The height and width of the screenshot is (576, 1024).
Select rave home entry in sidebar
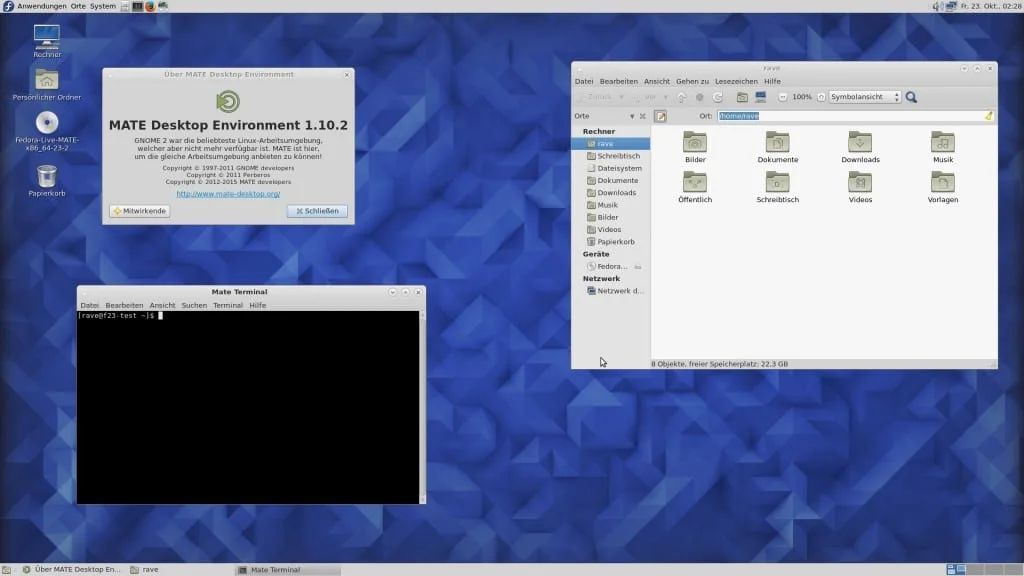pyautogui.click(x=611, y=144)
